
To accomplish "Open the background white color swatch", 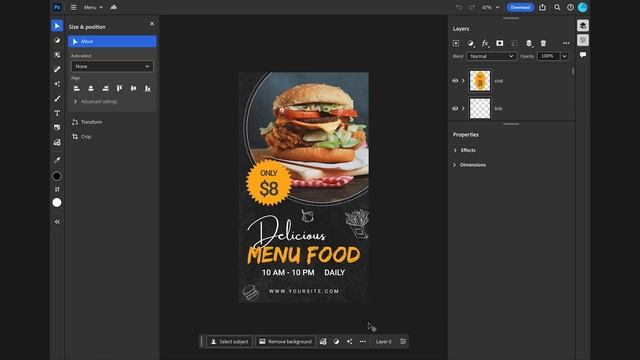I will pos(57,202).
